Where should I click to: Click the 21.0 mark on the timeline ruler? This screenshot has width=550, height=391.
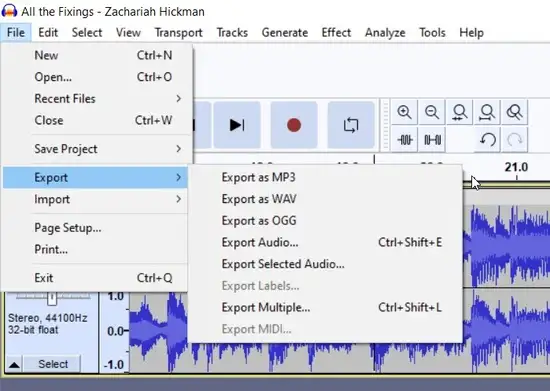pos(516,167)
